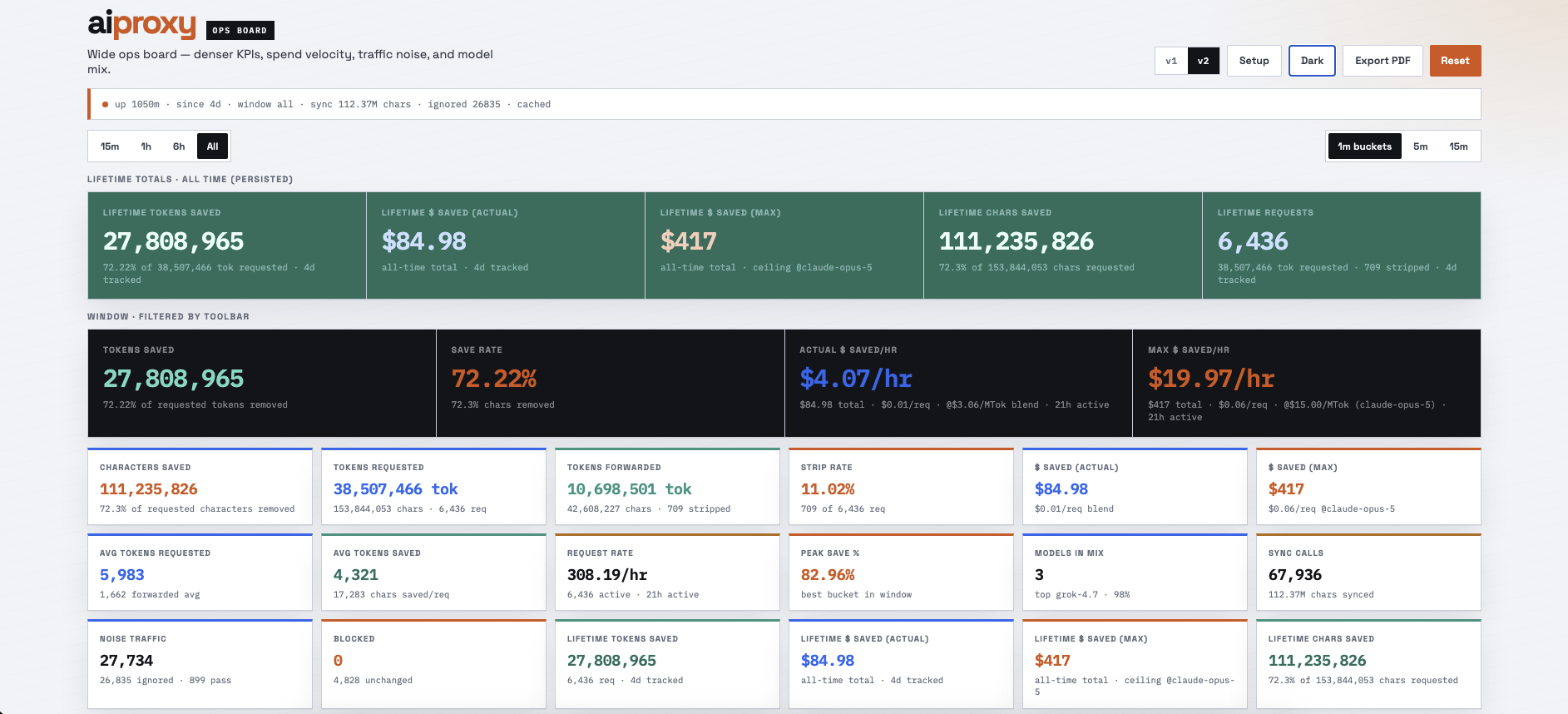Click Tokens Forwarded value 10,698,501 tok
1568x714 pixels.
630,489
